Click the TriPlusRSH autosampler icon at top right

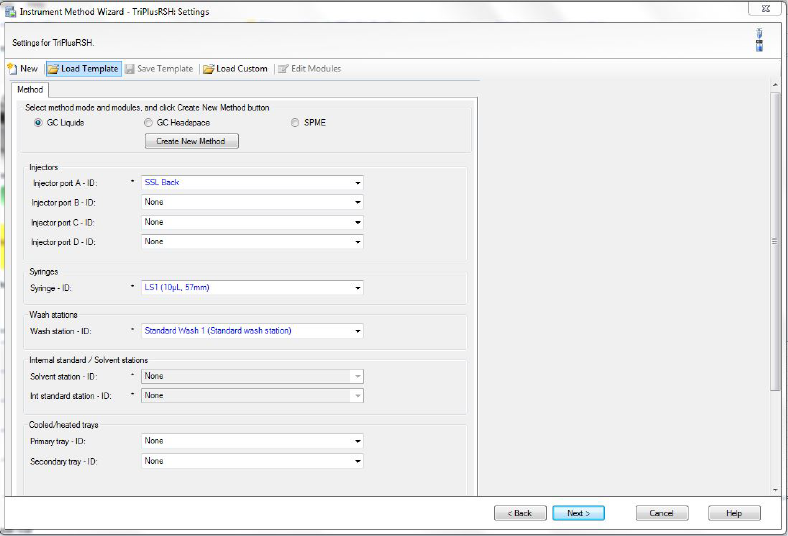(759, 40)
